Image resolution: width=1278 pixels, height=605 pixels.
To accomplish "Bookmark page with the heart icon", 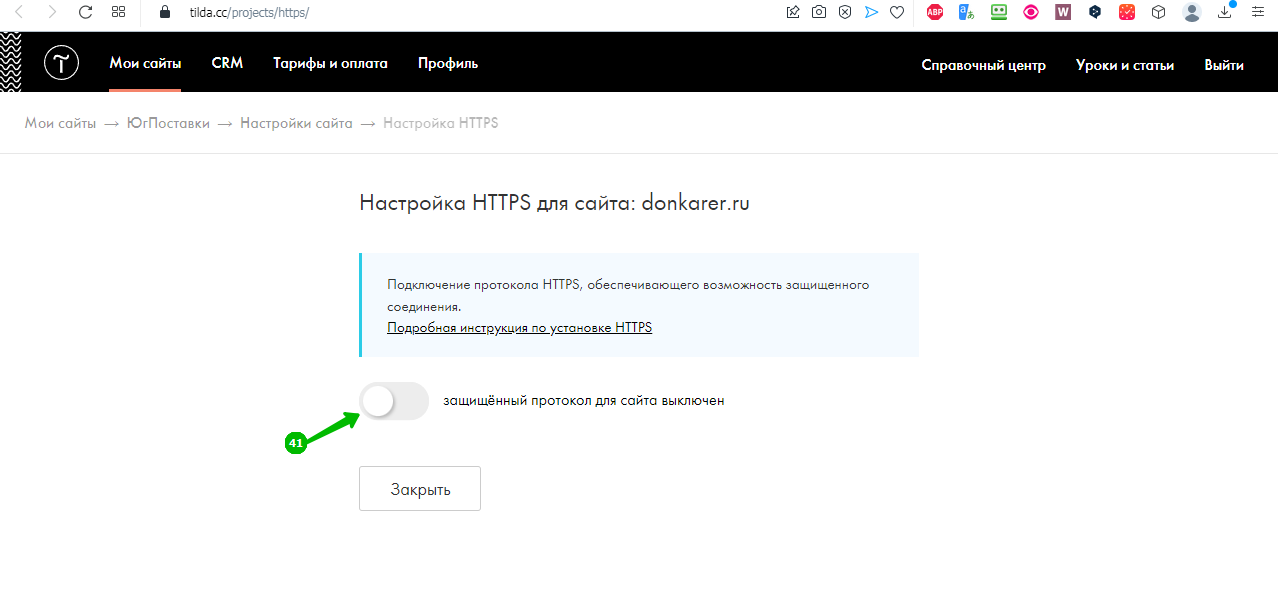I will tap(897, 12).
